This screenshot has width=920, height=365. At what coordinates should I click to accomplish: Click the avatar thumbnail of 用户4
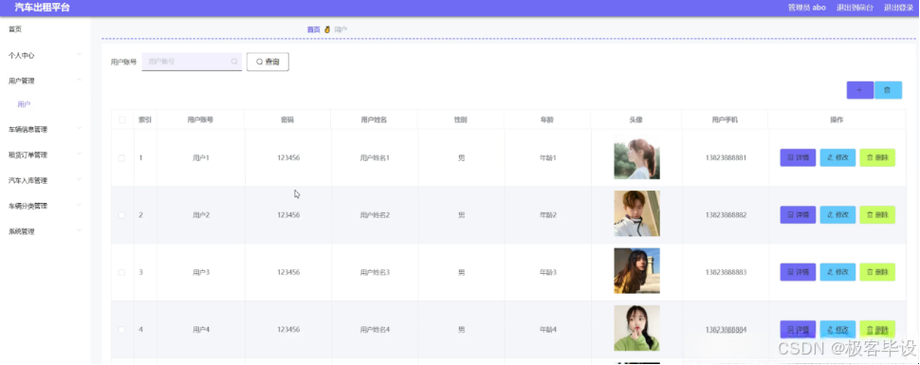tap(637, 328)
